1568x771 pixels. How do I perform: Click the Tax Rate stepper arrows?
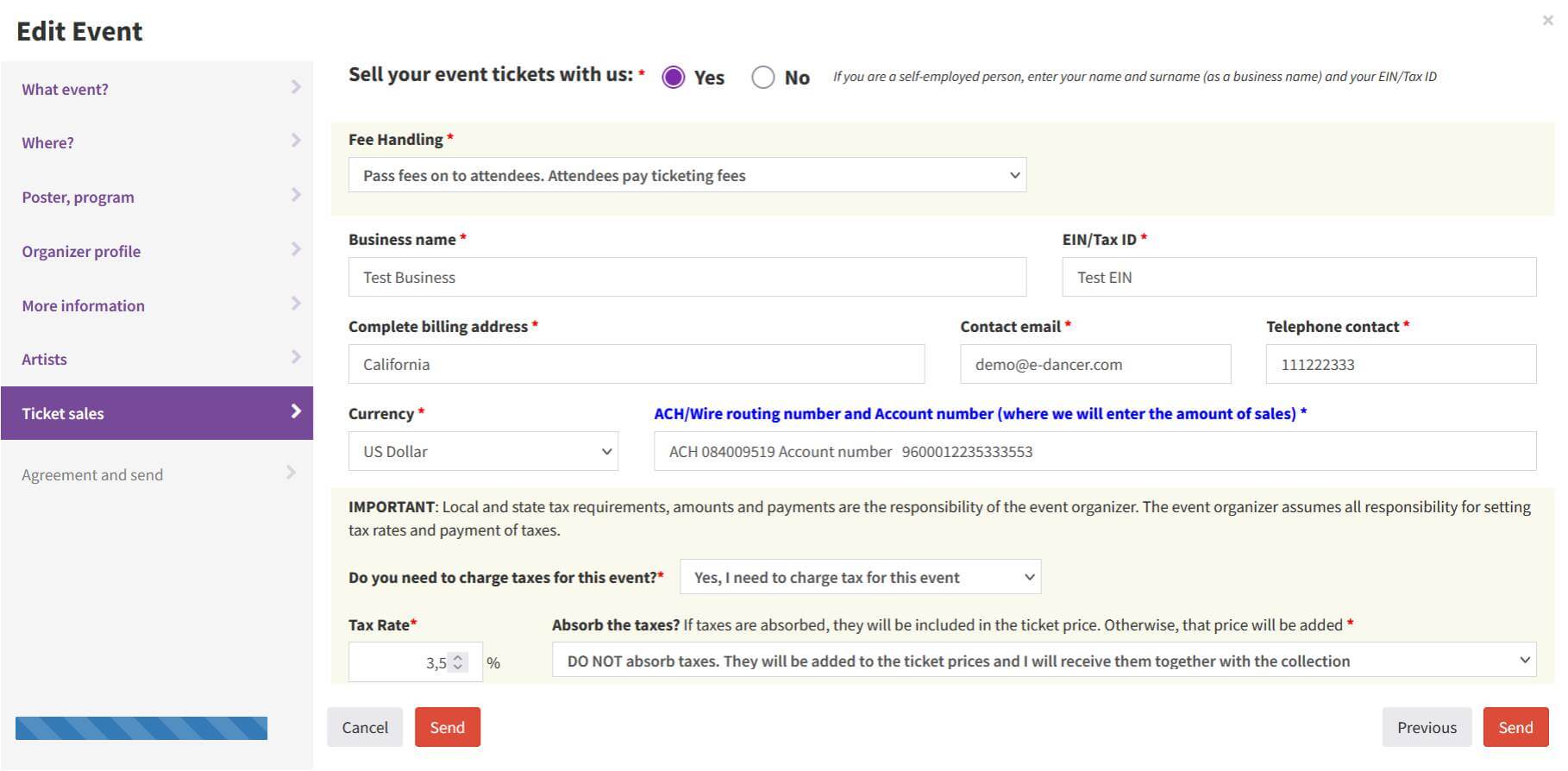(458, 662)
